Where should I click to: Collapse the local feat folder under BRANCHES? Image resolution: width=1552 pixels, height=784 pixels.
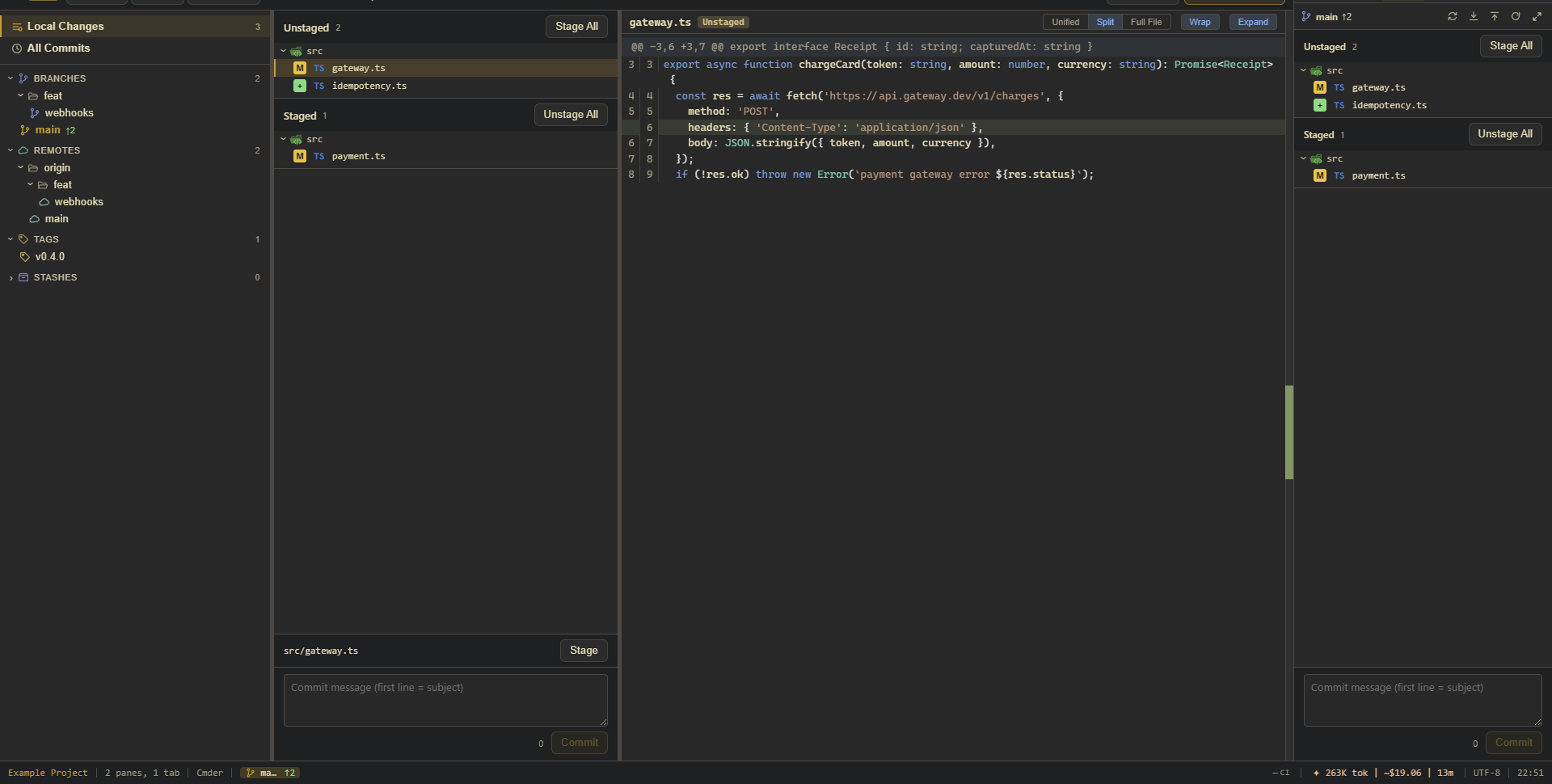tap(20, 95)
